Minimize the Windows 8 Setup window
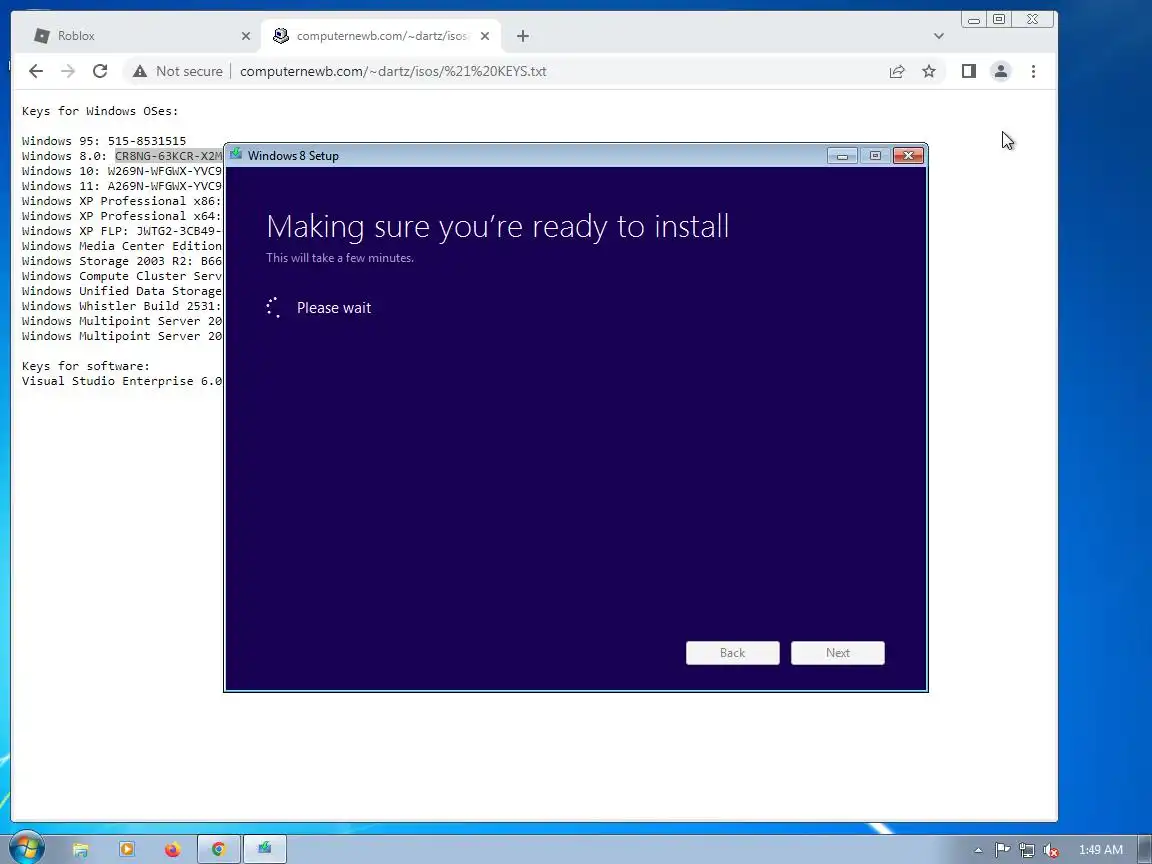 point(842,156)
